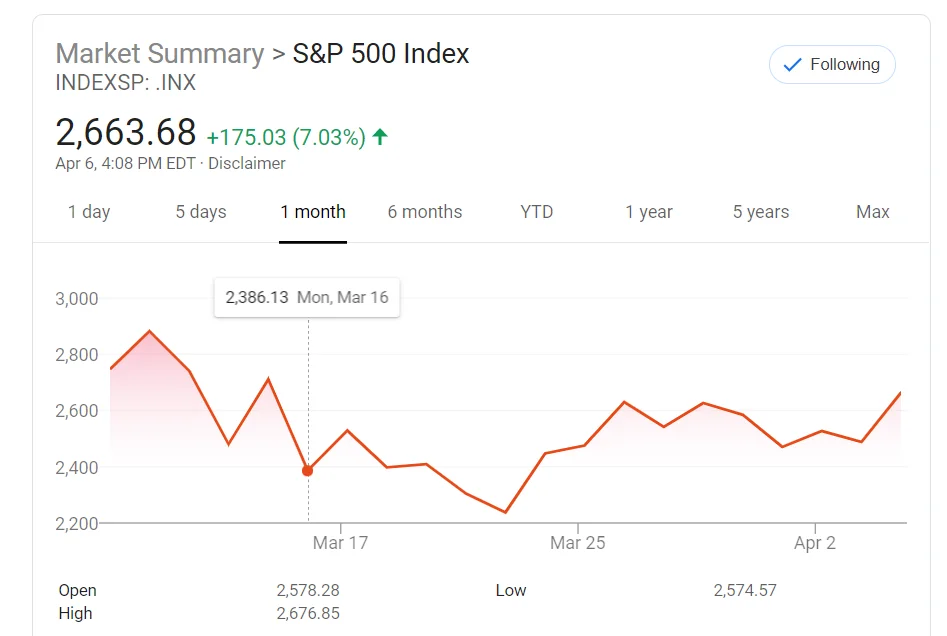Viewport: 947px width, 636px height.
Task: Click the S&P 500 Index title
Action: click(x=381, y=53)
